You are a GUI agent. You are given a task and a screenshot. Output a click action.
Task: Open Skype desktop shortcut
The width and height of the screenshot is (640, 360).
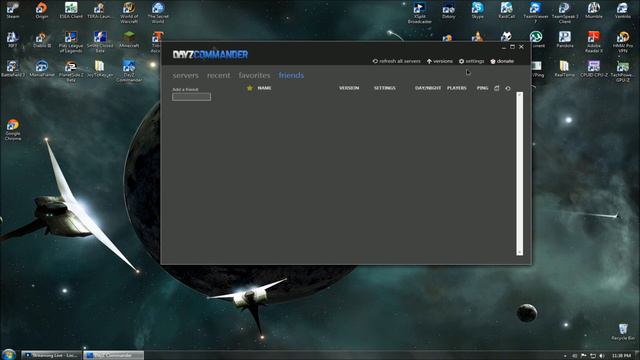(478, 11)
